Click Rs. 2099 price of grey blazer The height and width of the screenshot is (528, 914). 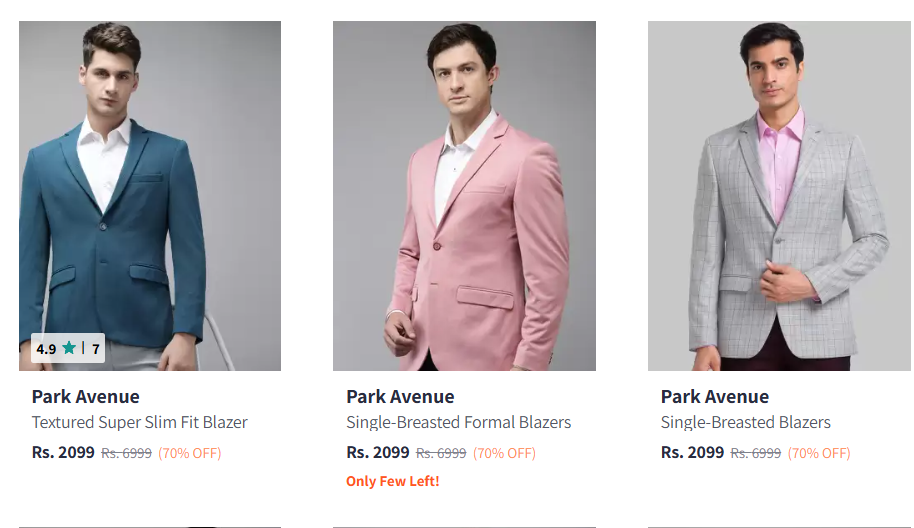692,452
